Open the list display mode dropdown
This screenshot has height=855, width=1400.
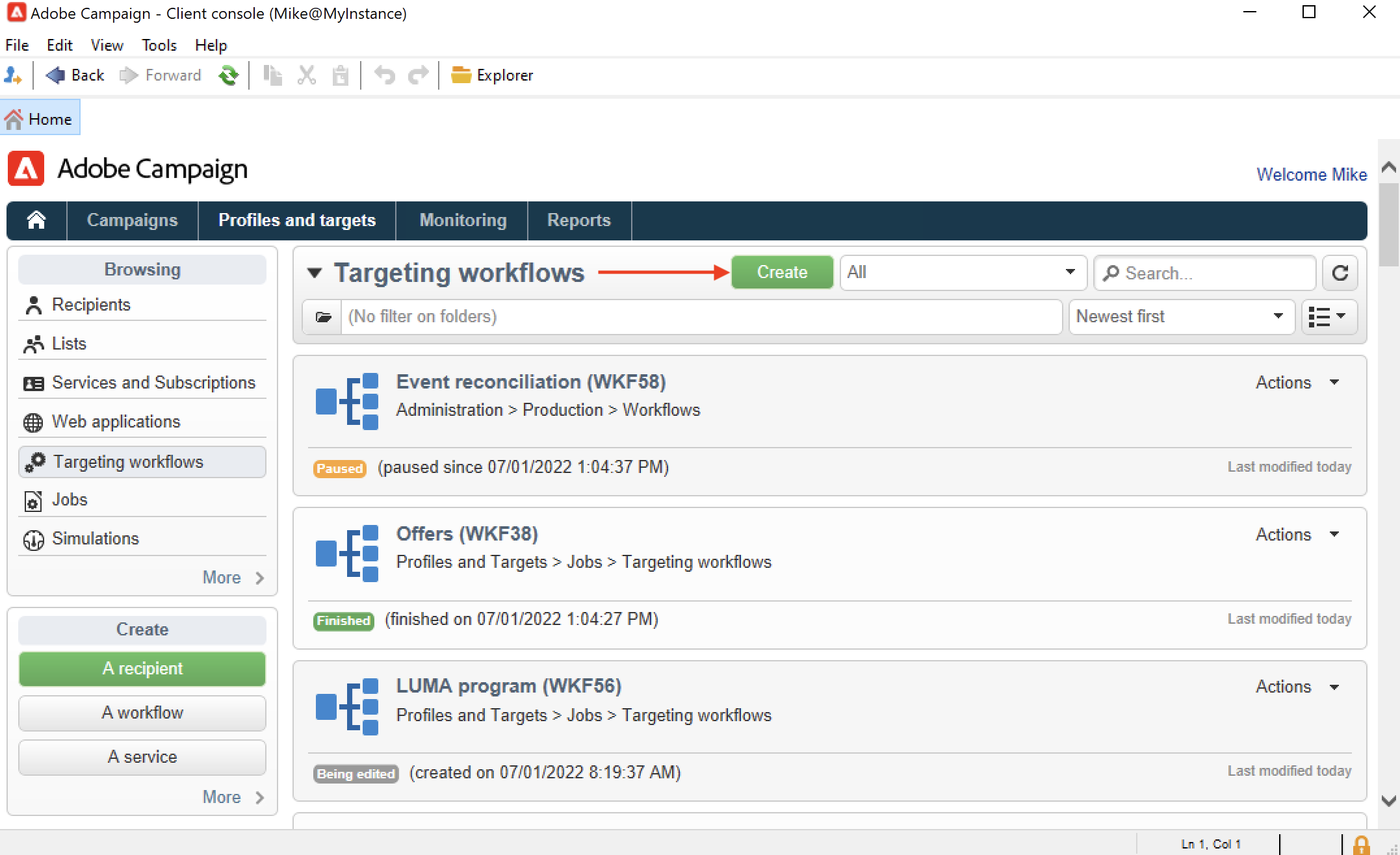(x=1329, y=317)
